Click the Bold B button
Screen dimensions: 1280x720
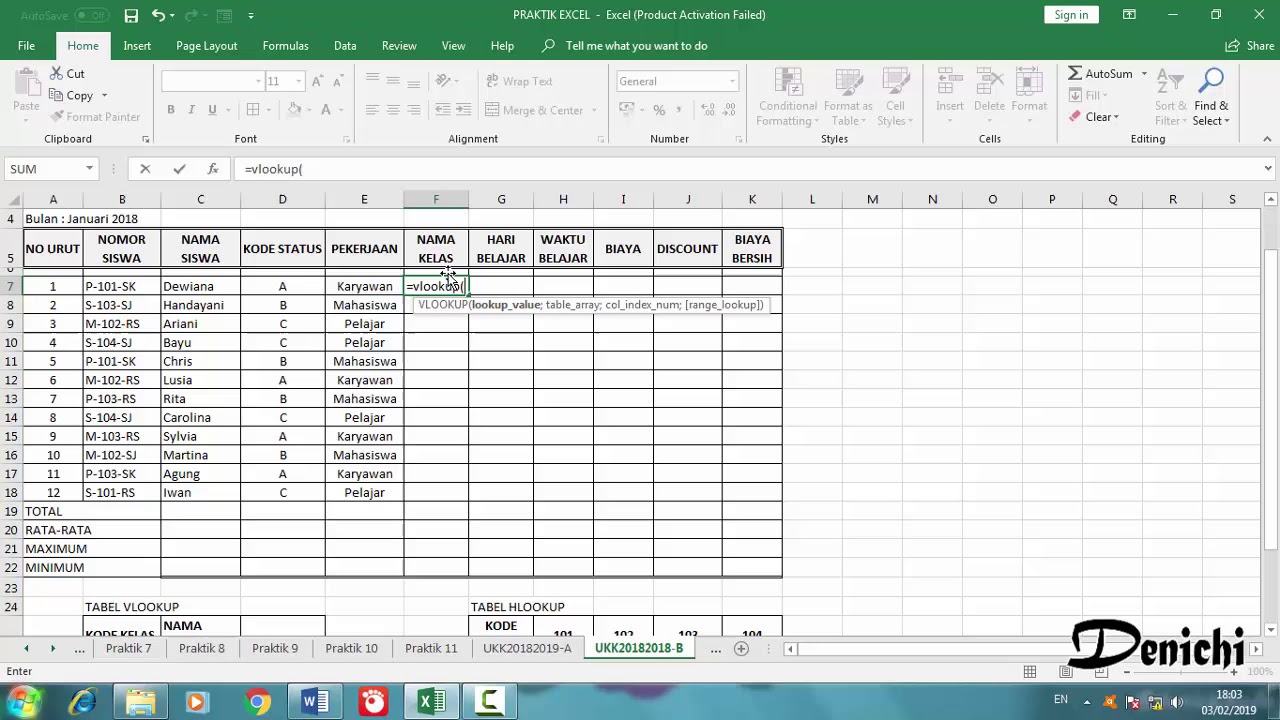(171, 110)
